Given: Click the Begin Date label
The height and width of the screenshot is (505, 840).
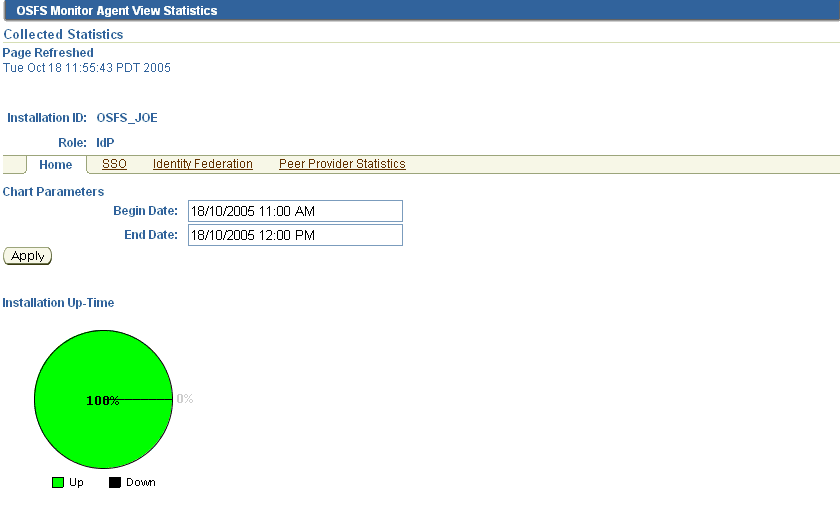Looking at the screenshot, I should 145,211.
